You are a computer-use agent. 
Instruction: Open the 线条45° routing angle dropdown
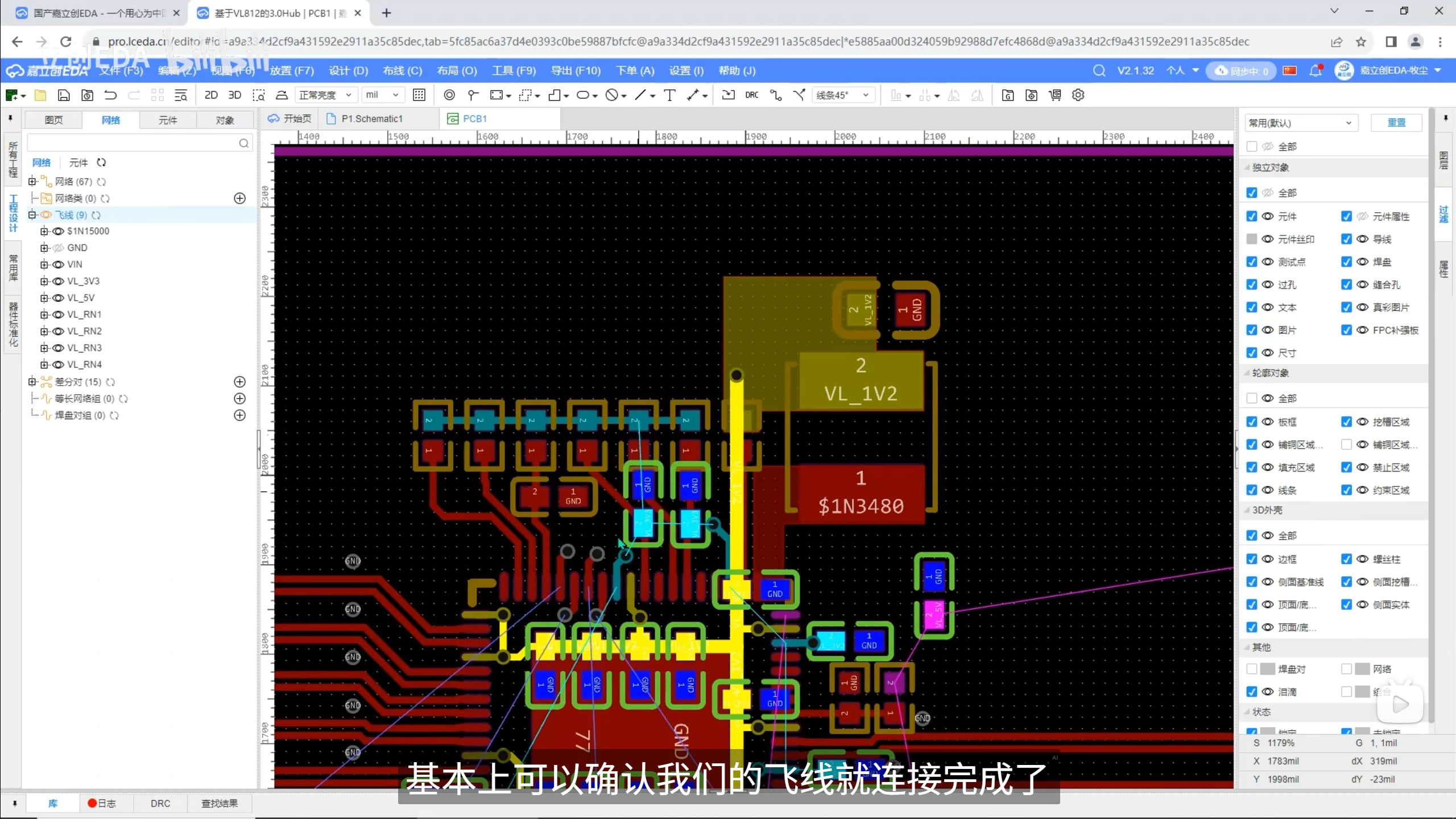842,95
